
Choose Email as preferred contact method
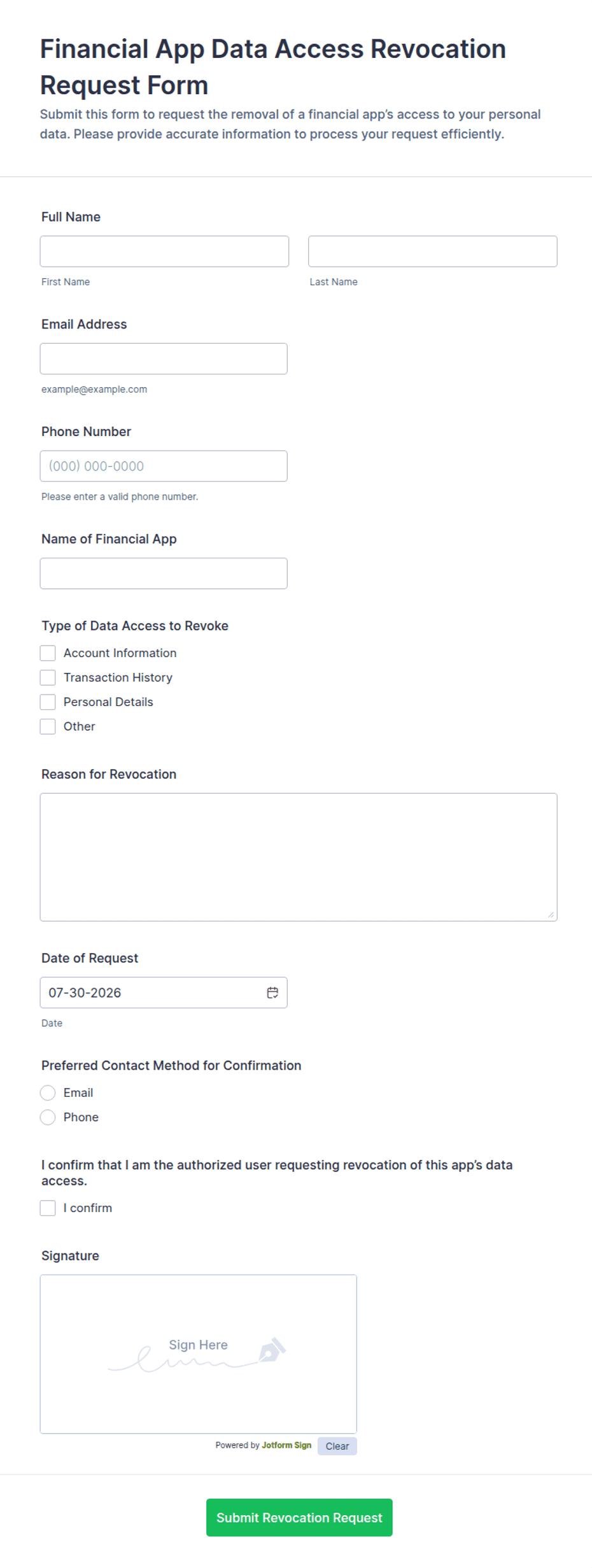(x=48, y=1093)
